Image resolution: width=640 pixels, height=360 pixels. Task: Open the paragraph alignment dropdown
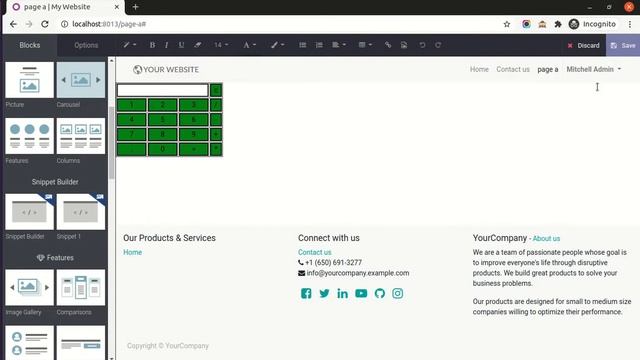click(x=339, y=45)
